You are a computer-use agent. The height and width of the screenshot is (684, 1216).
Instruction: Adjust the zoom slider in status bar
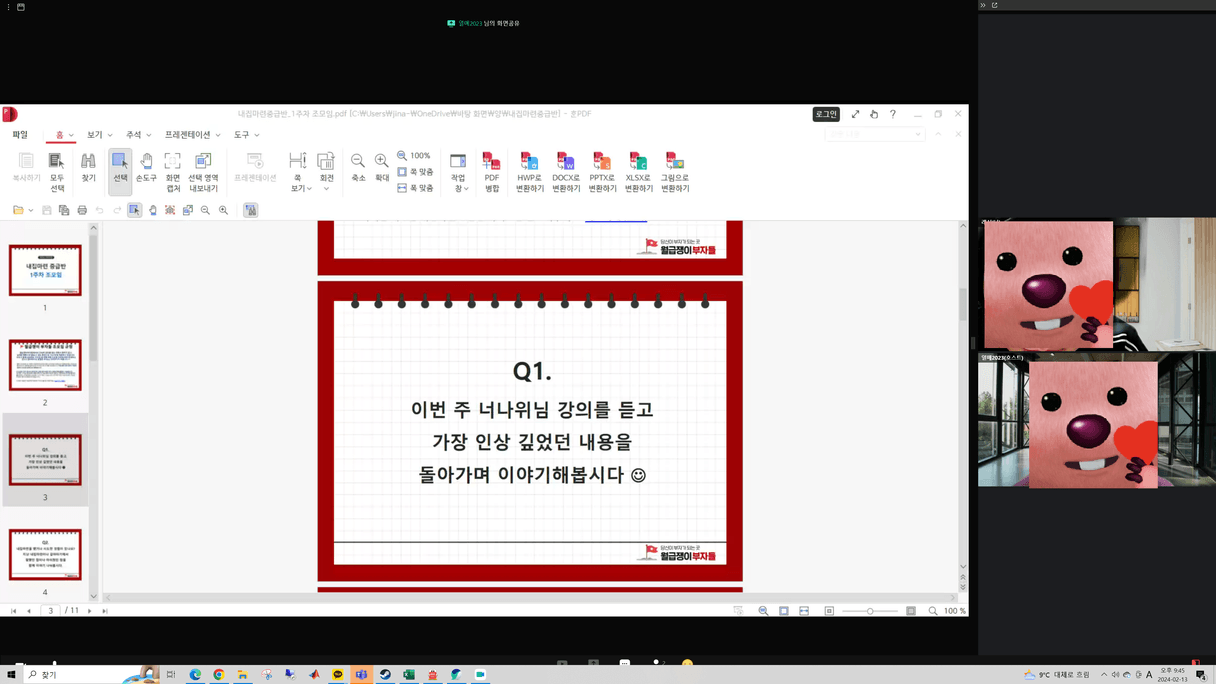pyautogui.click(x=870, y=610)
